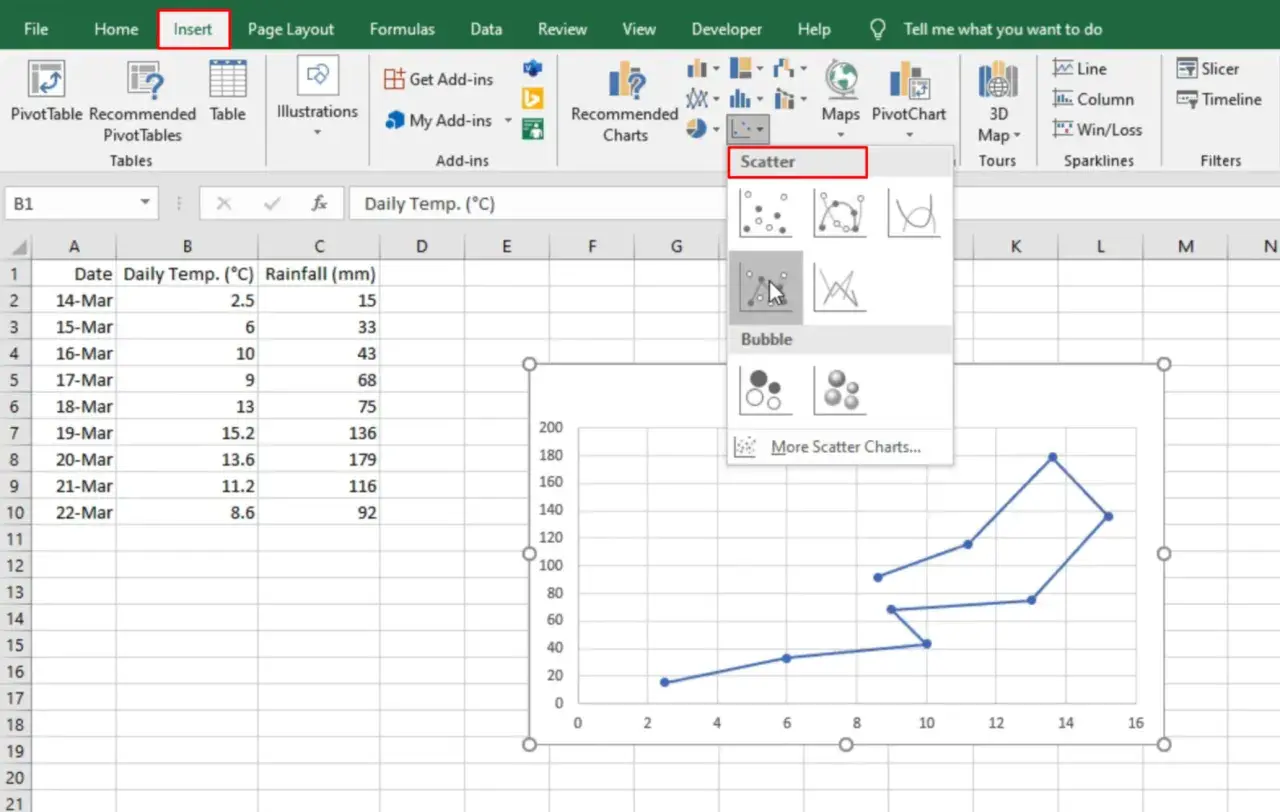This screenshot has width=1280, height=812.
Task: Click the Get Add-ins button
Action: coord(439,79)
